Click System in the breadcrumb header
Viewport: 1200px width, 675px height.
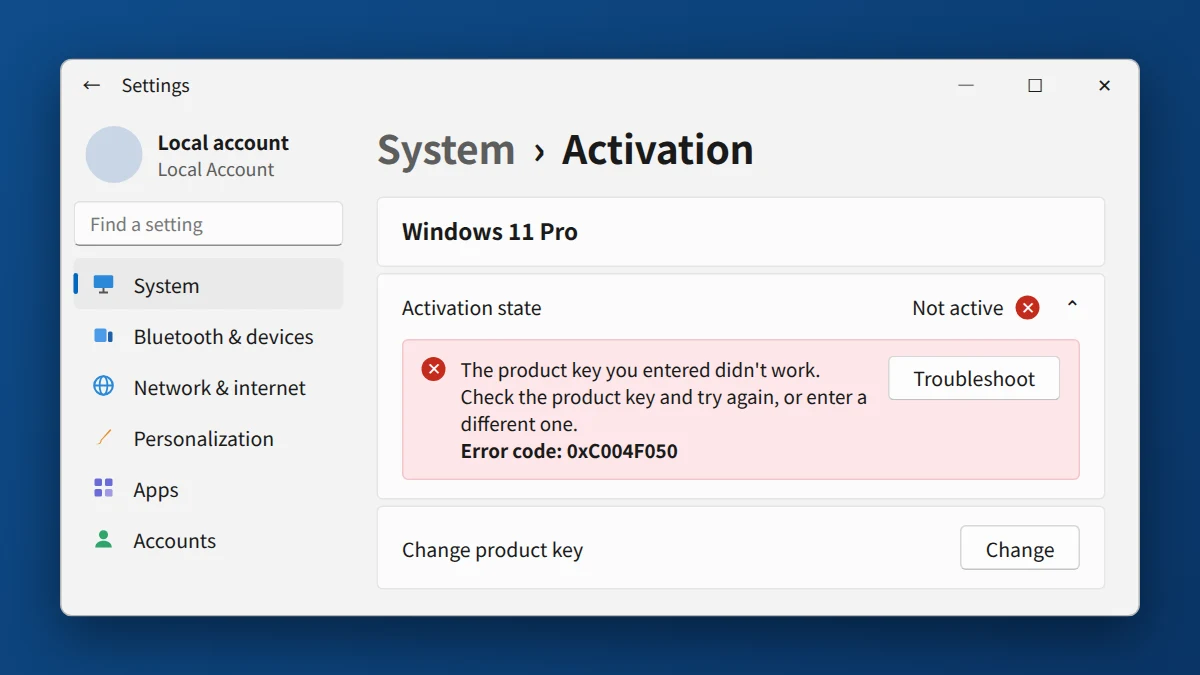(x=446, y=150)
